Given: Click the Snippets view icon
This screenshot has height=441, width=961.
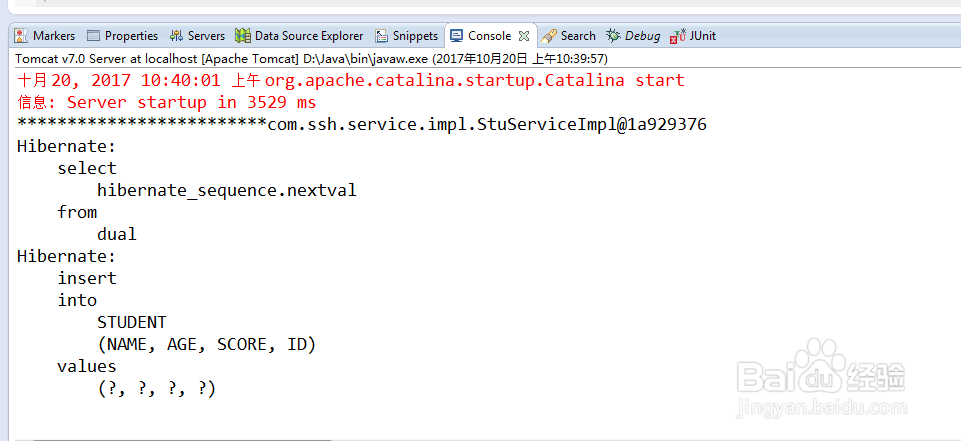Looking at the screenshot, I should click(382, 36).
